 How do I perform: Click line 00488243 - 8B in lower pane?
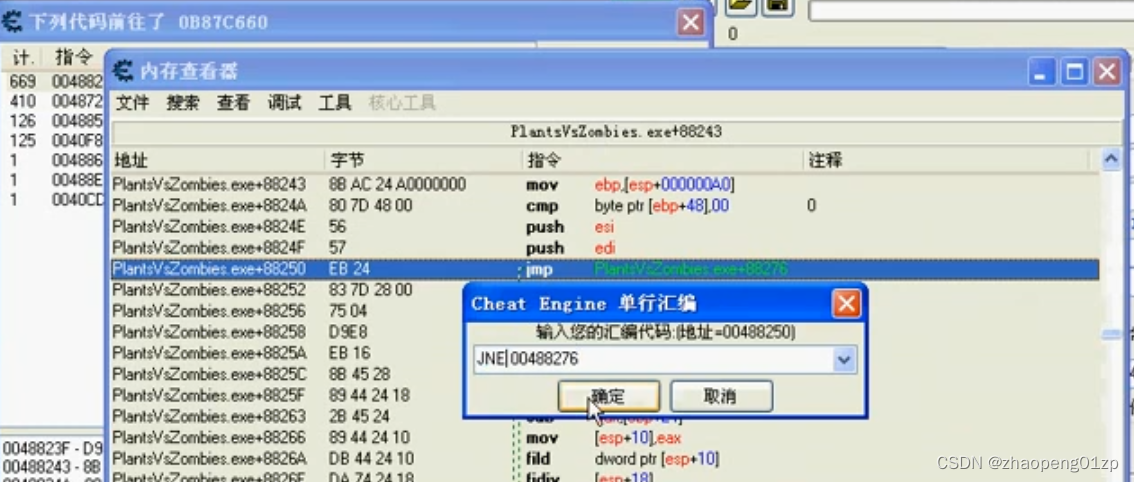coord(53,465)
